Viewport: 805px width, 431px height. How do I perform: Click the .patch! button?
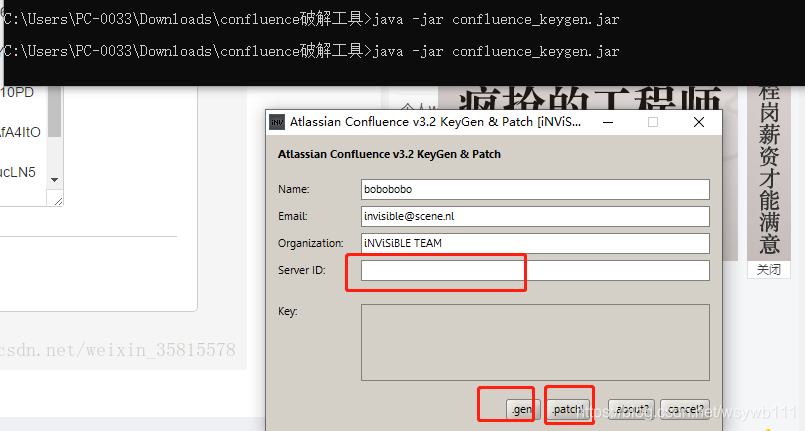568,409
